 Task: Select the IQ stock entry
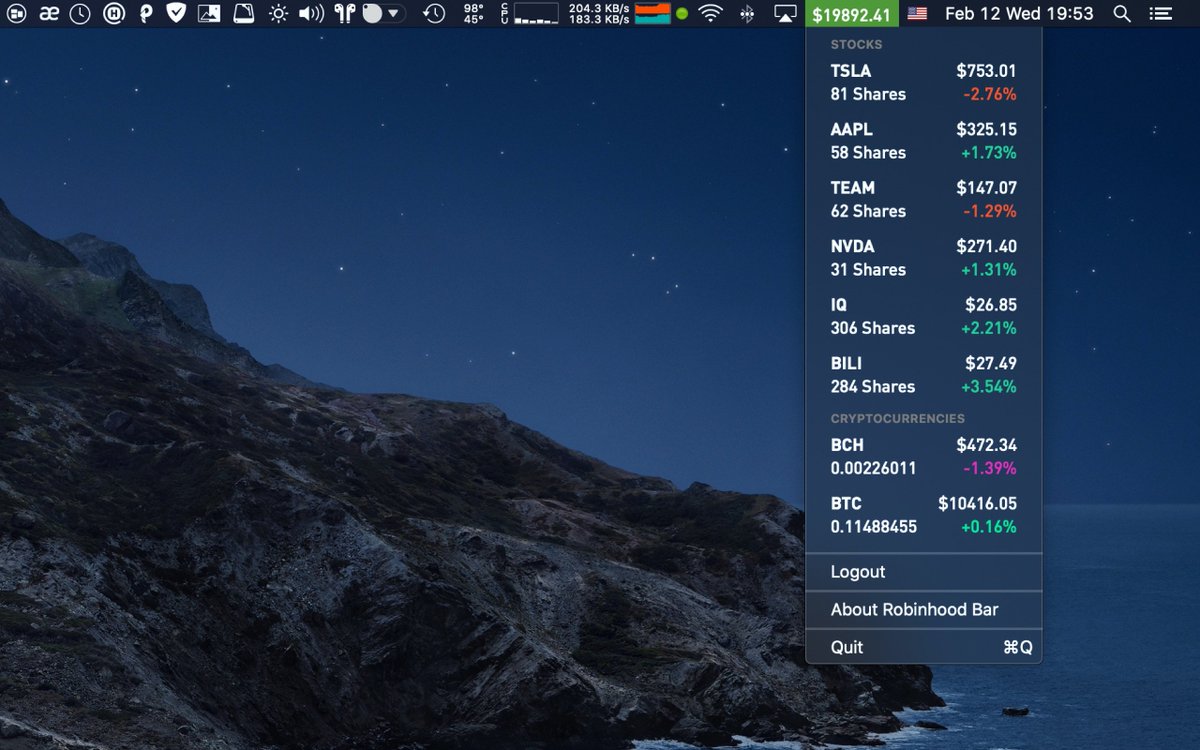tap(924, 316)
